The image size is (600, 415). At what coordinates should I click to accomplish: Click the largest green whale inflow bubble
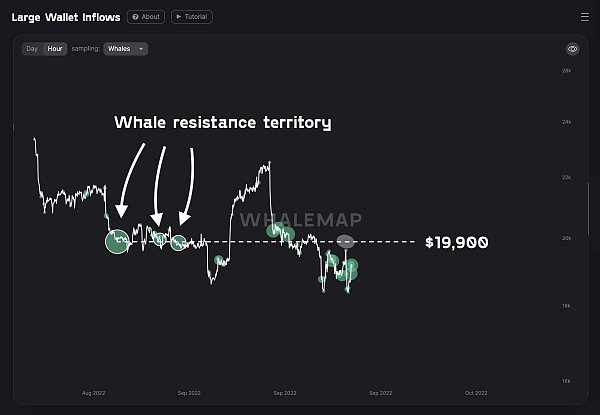(x=117, y=242)
